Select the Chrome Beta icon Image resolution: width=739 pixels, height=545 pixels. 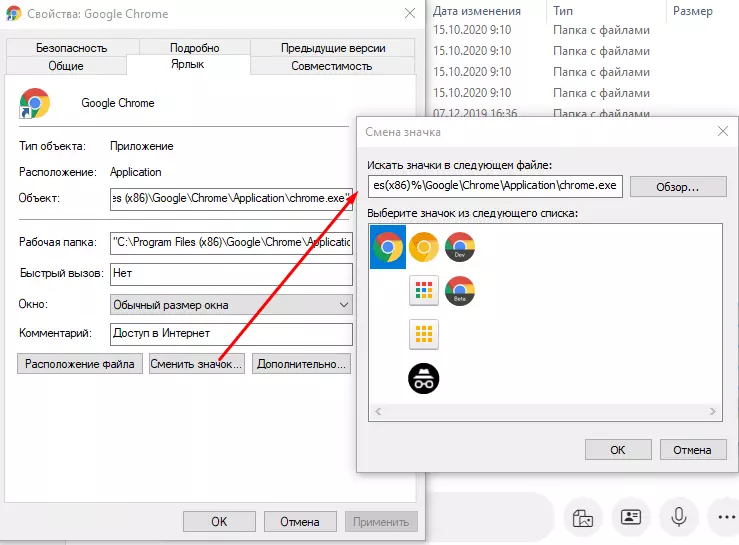click(x=460, y=290)
